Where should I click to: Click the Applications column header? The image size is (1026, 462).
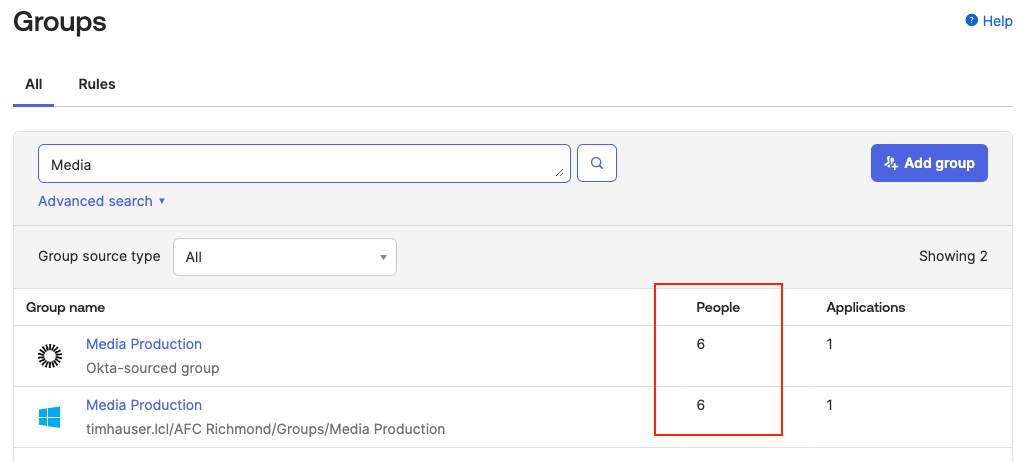point(865,307)
